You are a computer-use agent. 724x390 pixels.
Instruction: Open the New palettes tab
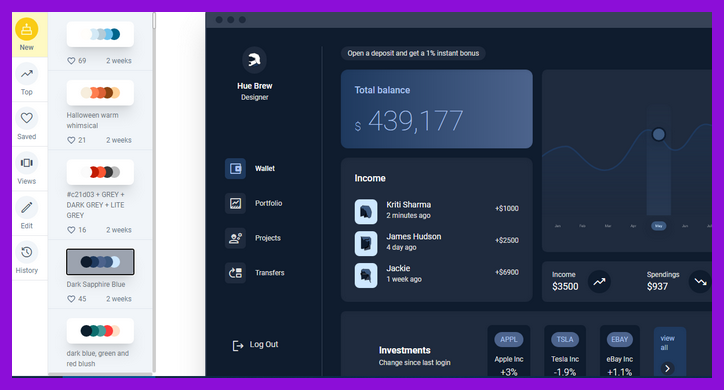tap(27, 34)
